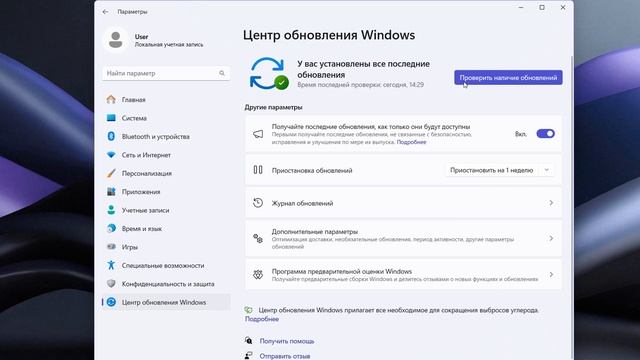The image size is (640, 360).
Task: Open the User account avatar
Action: coord(116,40)
